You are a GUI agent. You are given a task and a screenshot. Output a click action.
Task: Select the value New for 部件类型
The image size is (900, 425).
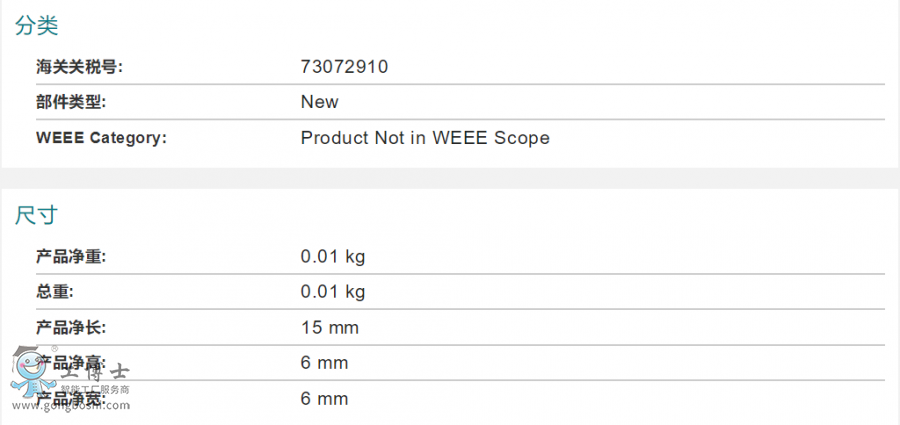pos(320,102)
